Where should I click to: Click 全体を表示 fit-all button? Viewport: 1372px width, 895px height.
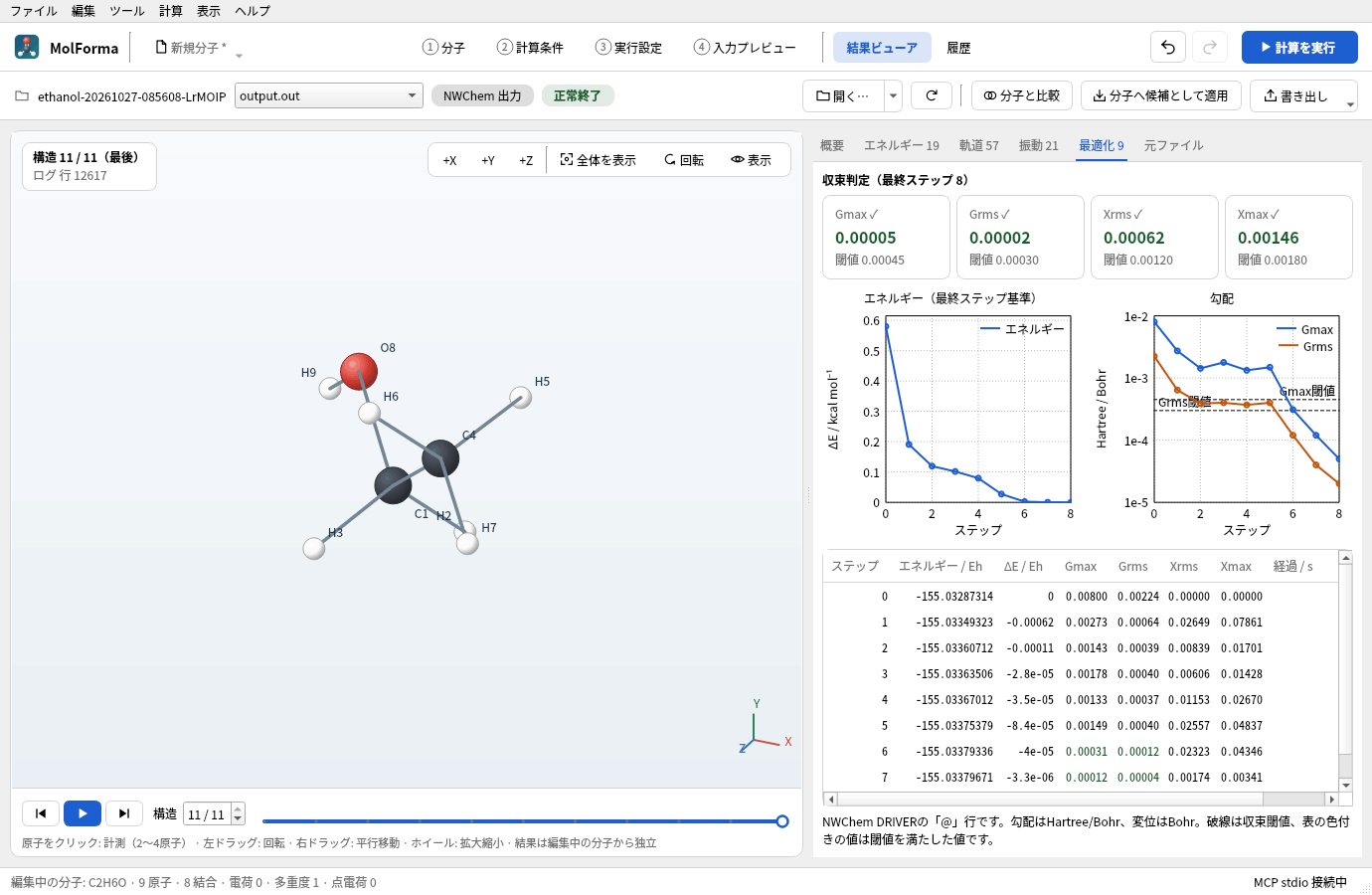point(598,160)
